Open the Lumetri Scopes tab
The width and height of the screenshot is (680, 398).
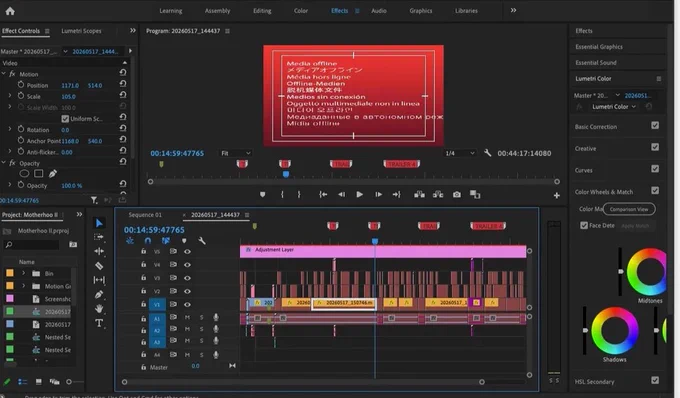pos(81,31)
